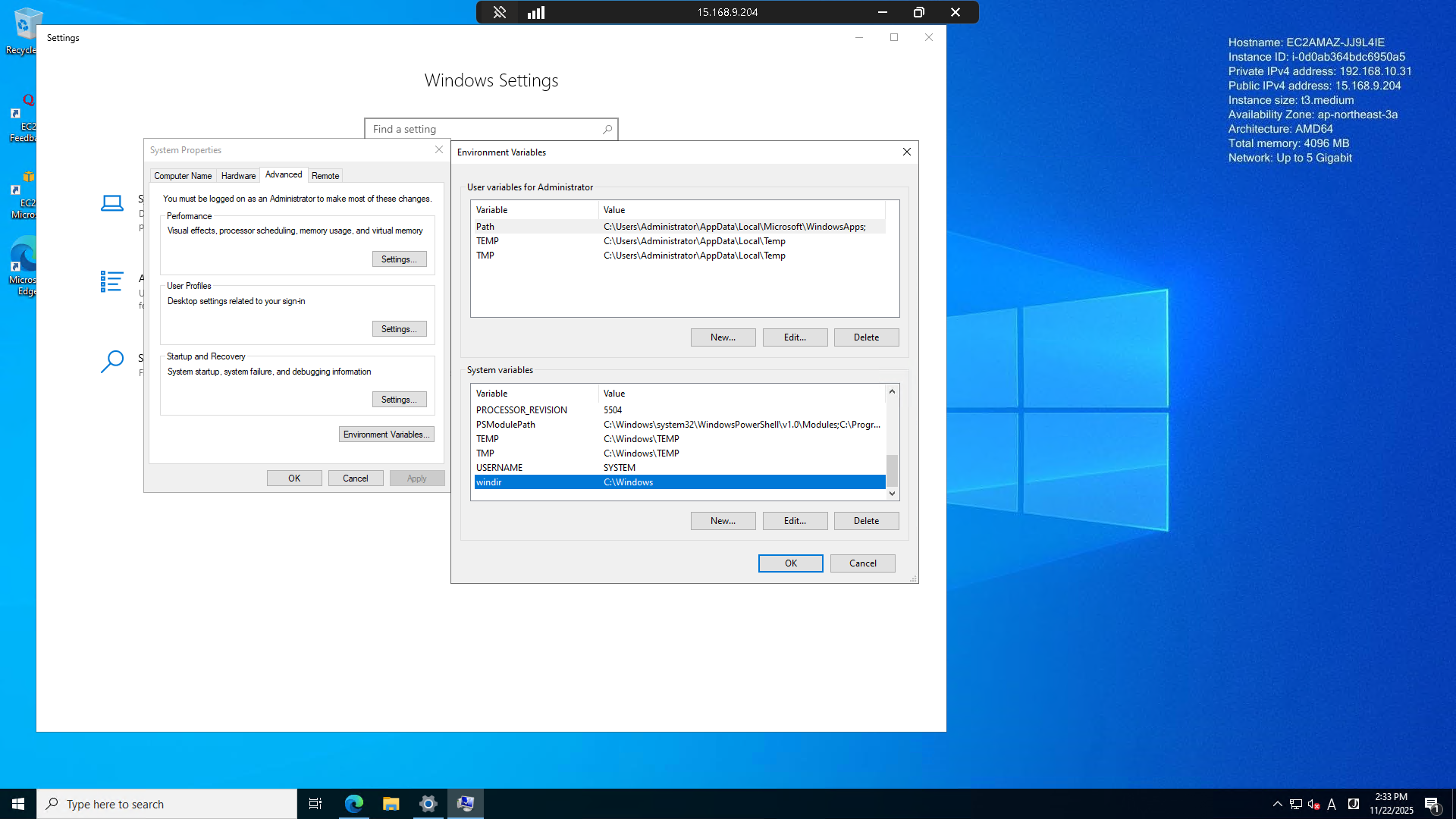The width and height of the screenshot is (1456, 819).
Task: Click New under System variables
Action: pos(723,521)
